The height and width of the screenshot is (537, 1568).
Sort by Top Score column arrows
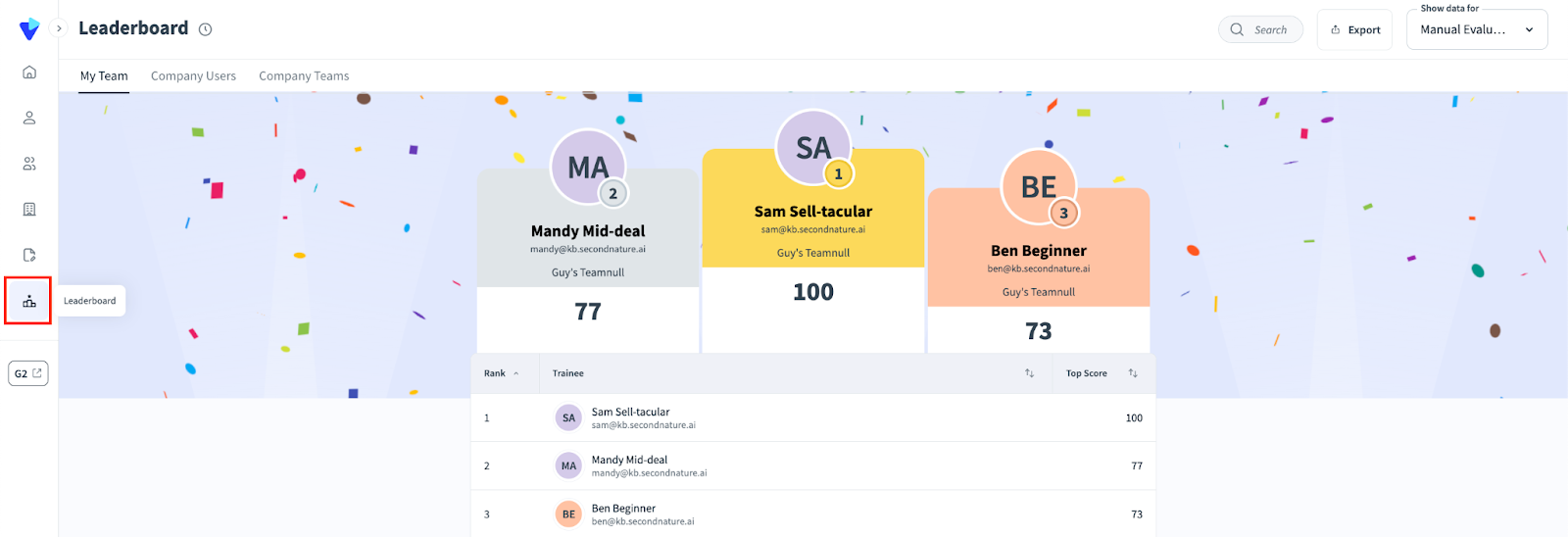click(x=1133, y=373)
